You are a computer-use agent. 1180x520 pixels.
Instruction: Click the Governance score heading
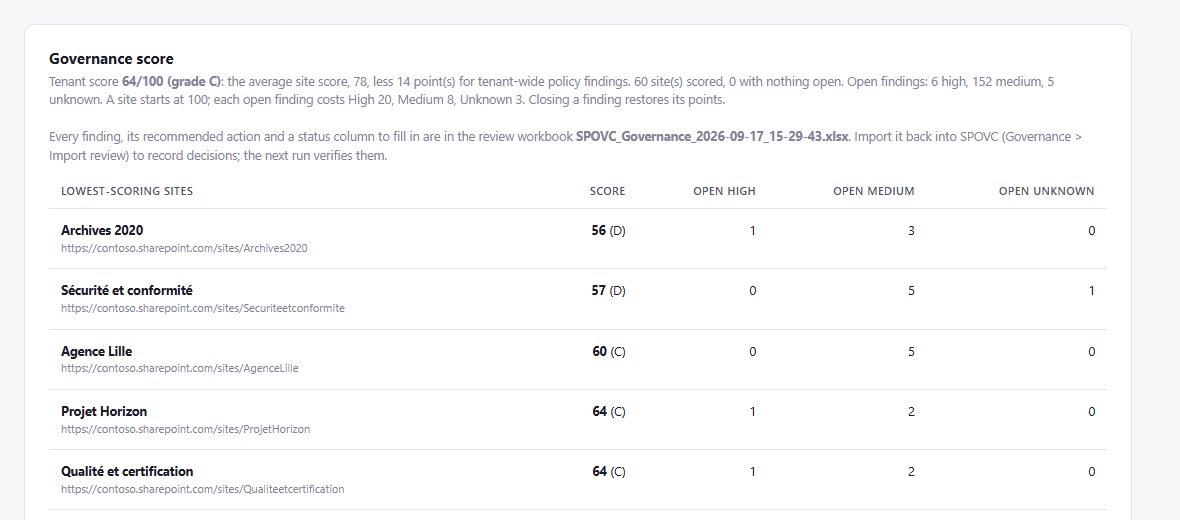tap(111, 59)
